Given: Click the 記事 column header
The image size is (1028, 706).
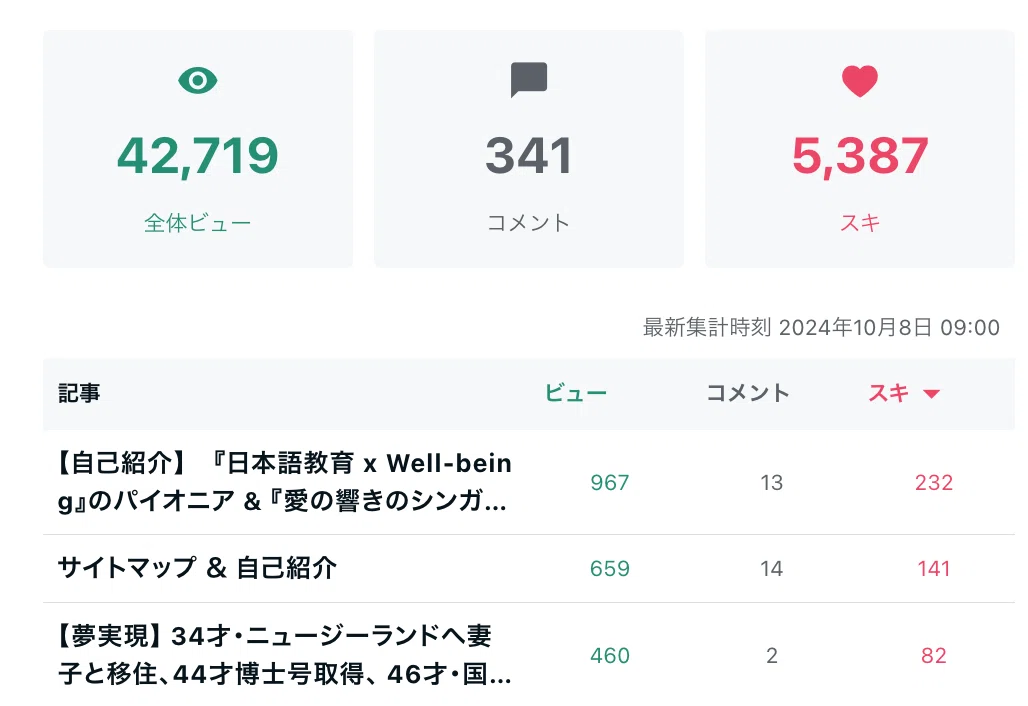Looking at the screenshot, I should click(79, 393).
